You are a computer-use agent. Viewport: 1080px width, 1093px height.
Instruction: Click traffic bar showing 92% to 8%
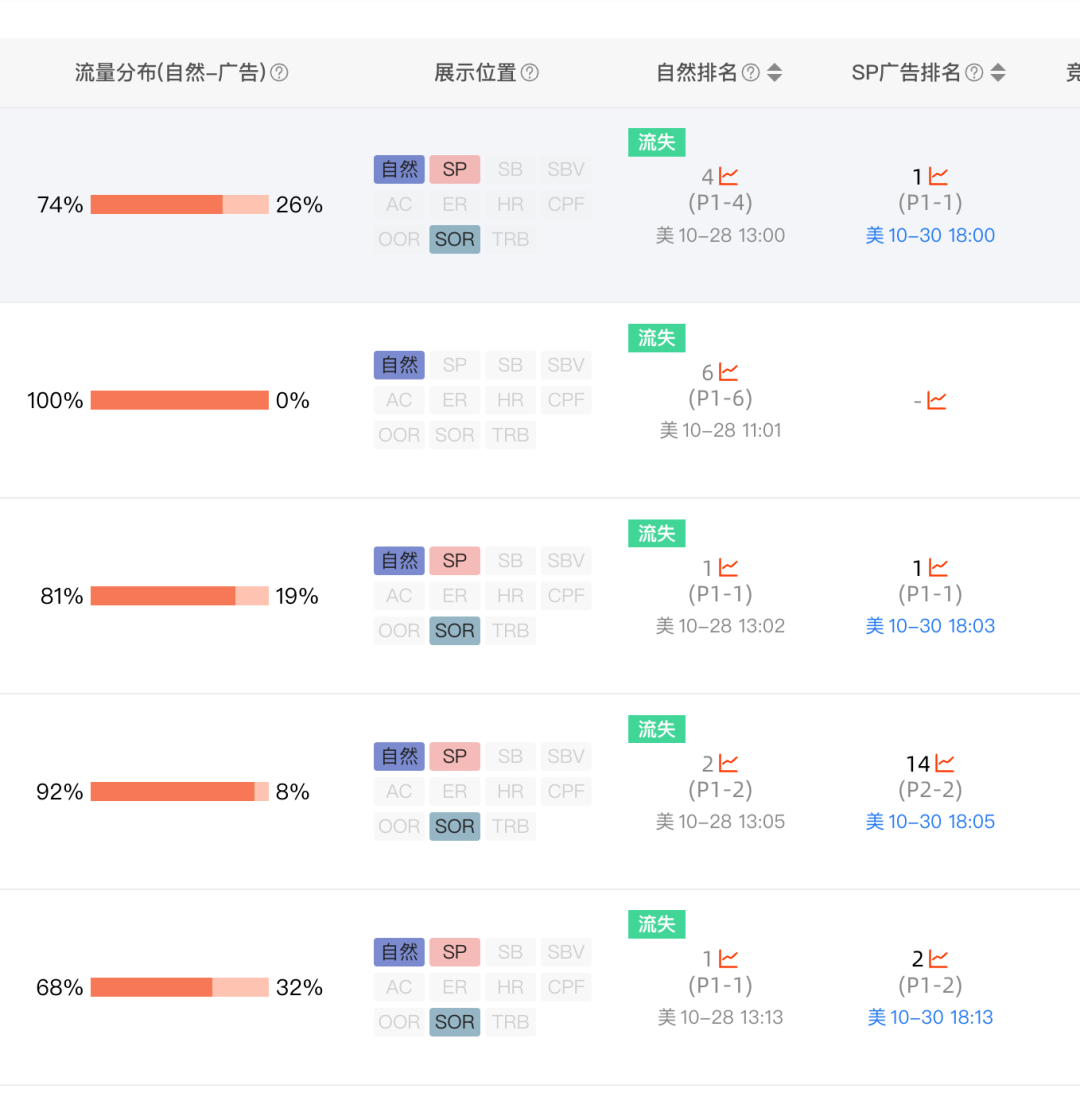179,792
